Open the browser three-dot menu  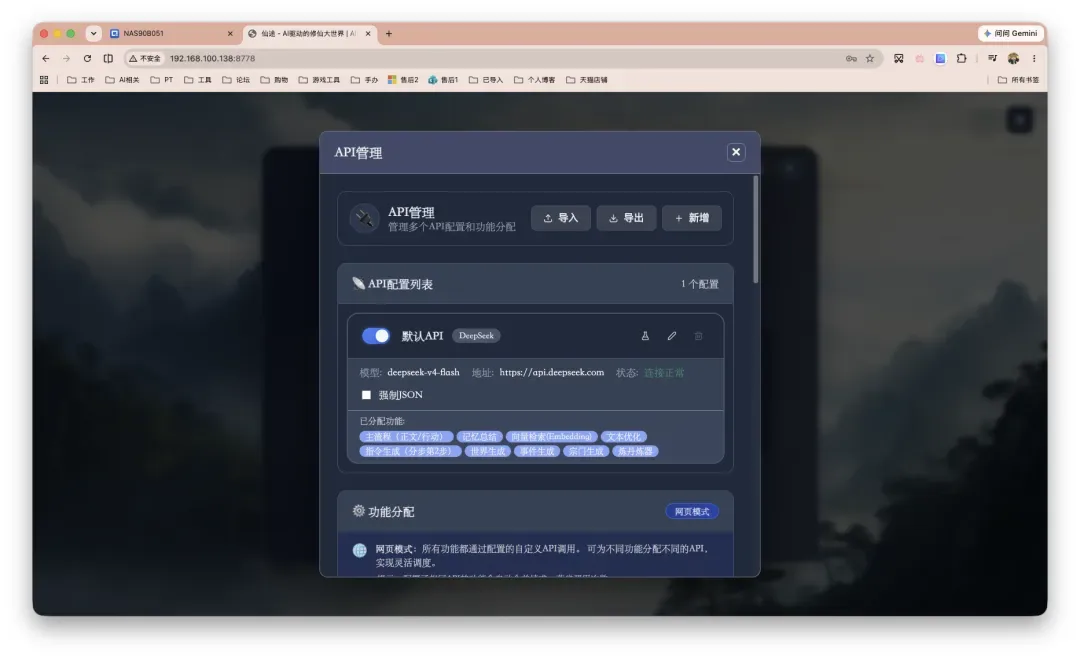click(1034, 59)
